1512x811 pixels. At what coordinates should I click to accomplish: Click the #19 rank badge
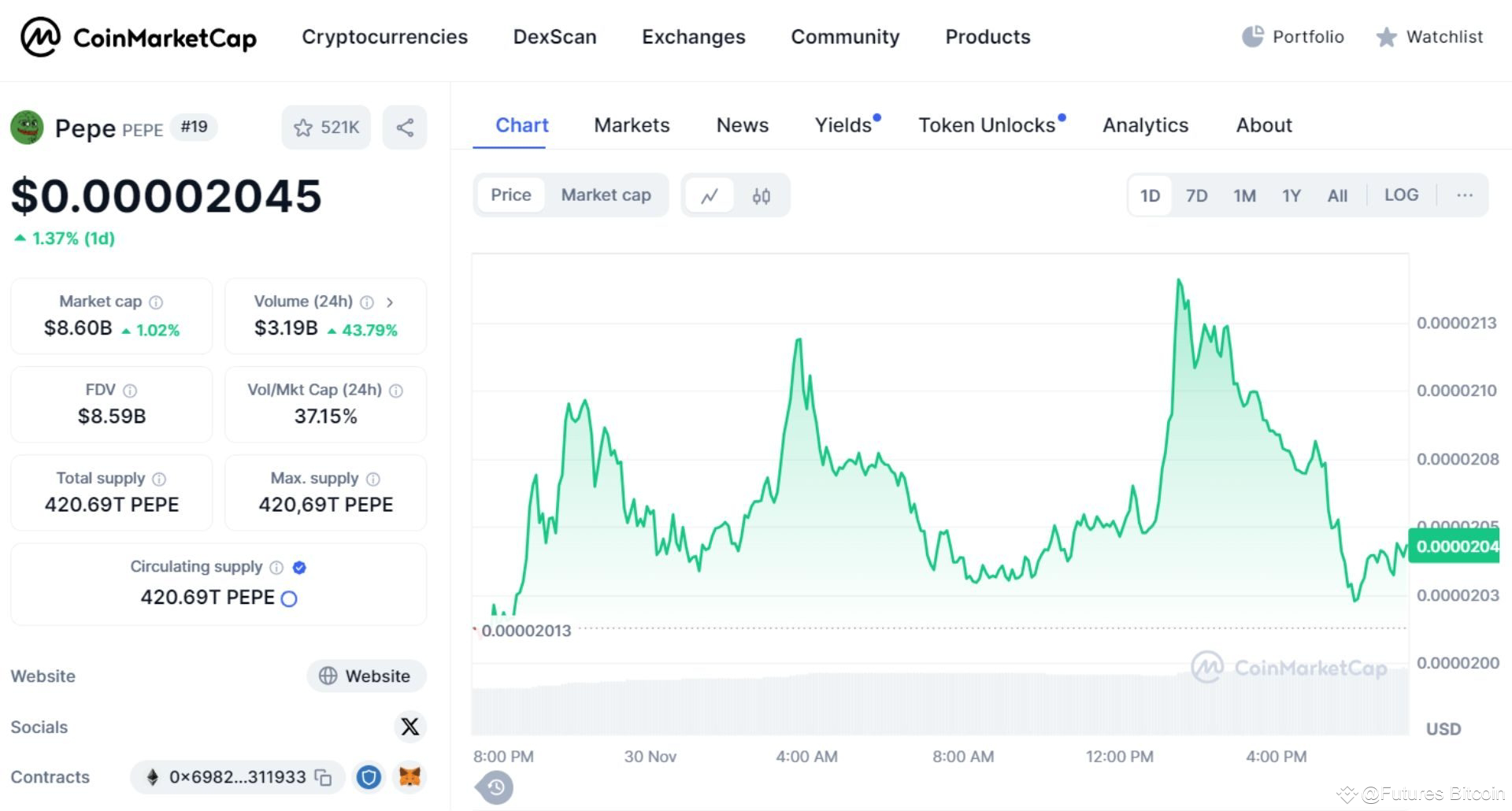coord(194,127)
